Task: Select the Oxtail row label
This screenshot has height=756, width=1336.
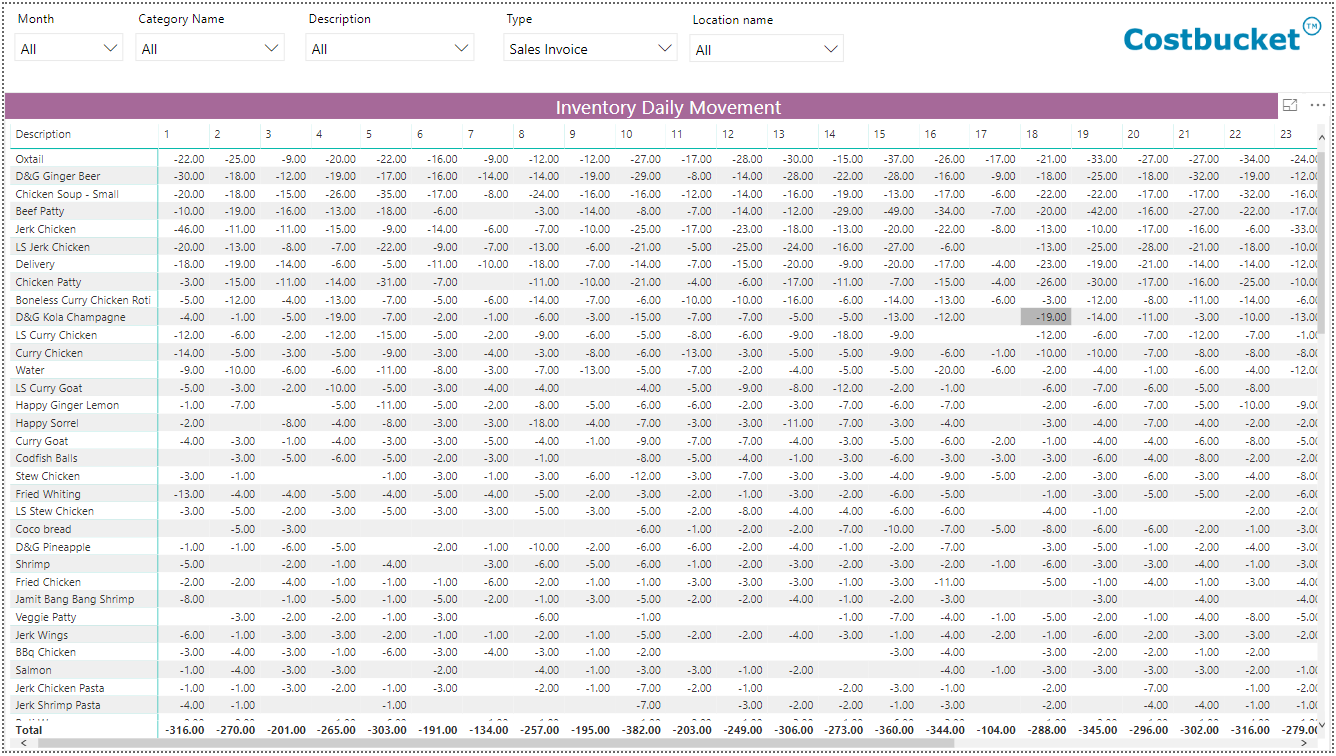Action: (30, 159)
